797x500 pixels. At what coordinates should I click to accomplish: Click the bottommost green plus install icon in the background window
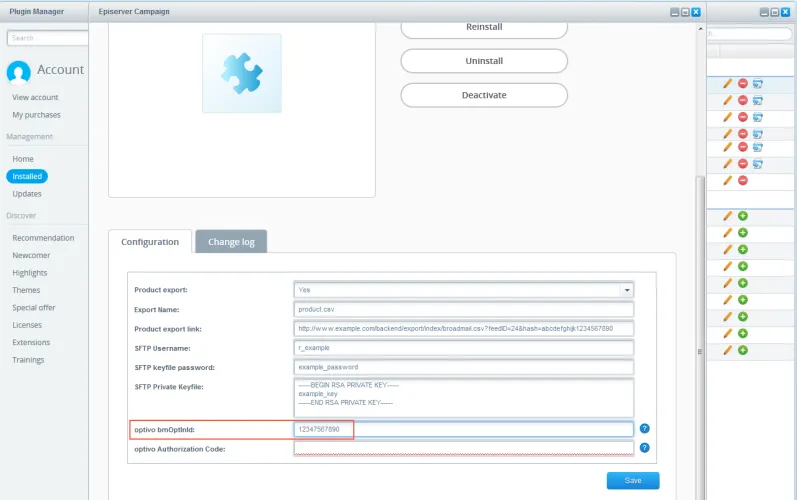click(x=743, y=350)
